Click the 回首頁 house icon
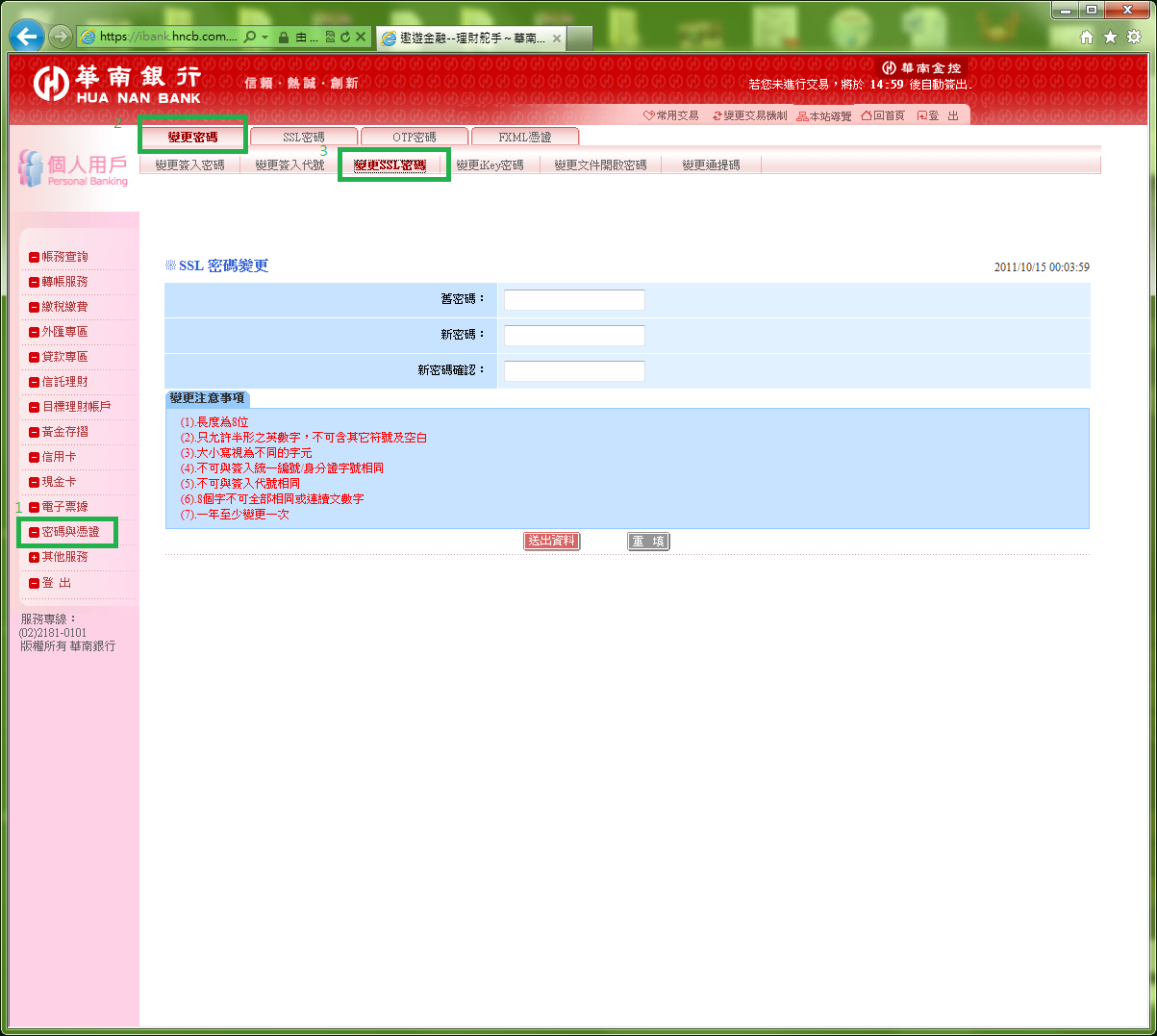The image size is (1157, 1036). coord(867,115)
